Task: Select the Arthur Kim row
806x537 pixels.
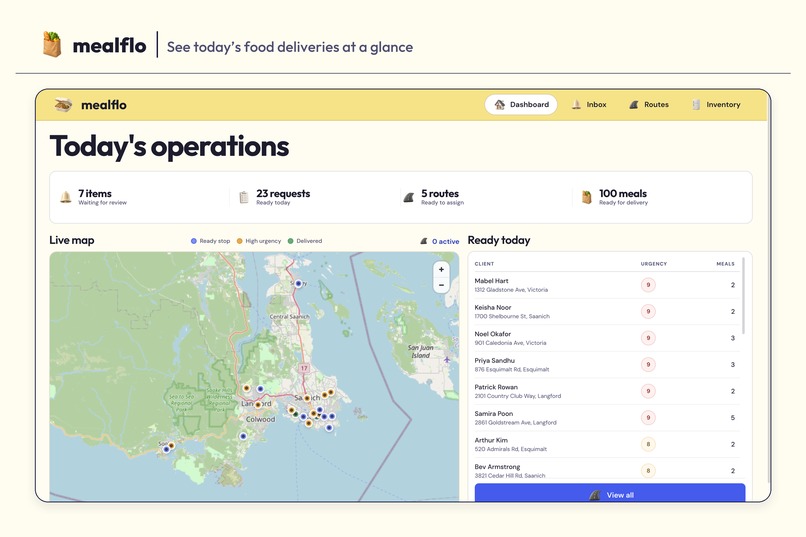Action: (607, 445)
